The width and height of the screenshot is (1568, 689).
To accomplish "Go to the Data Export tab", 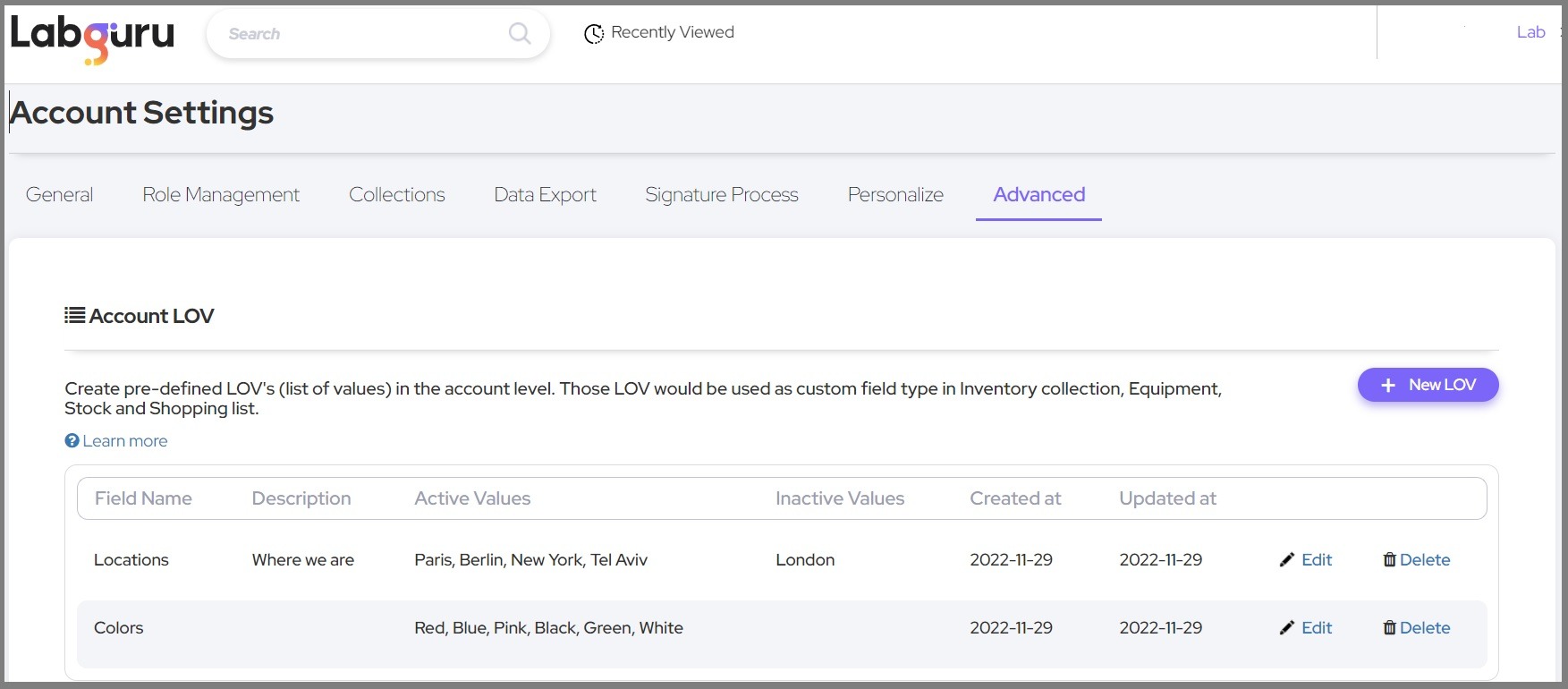I will point(545,195).
